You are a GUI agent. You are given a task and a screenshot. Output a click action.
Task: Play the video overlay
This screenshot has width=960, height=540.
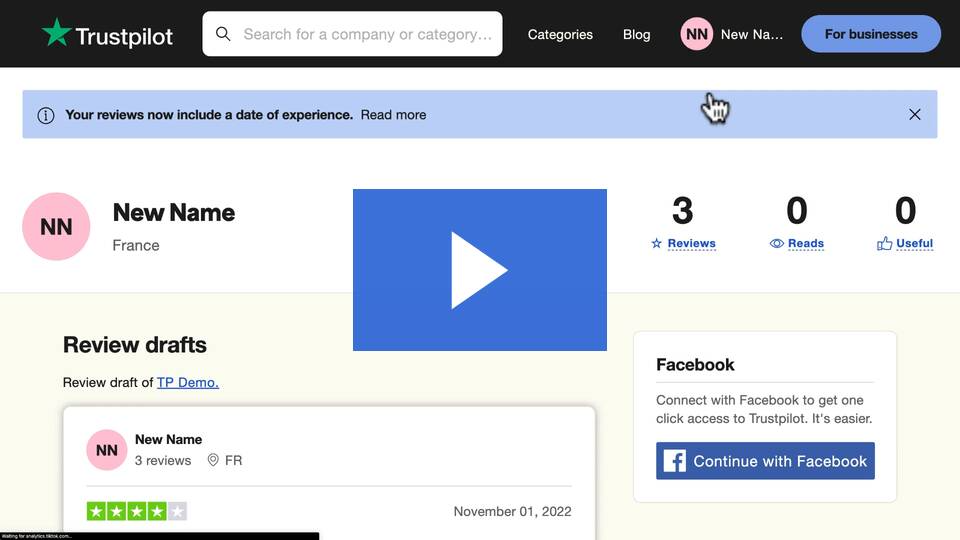(479, 270)
